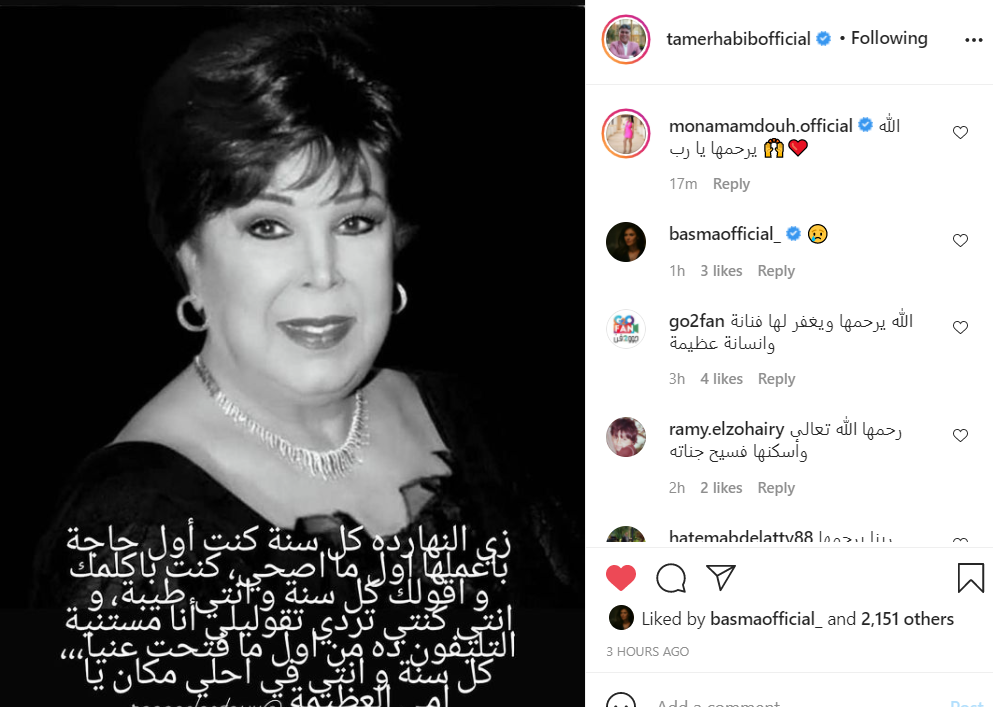
Task: Share the post with the paper plane icon
Action: 721,577
